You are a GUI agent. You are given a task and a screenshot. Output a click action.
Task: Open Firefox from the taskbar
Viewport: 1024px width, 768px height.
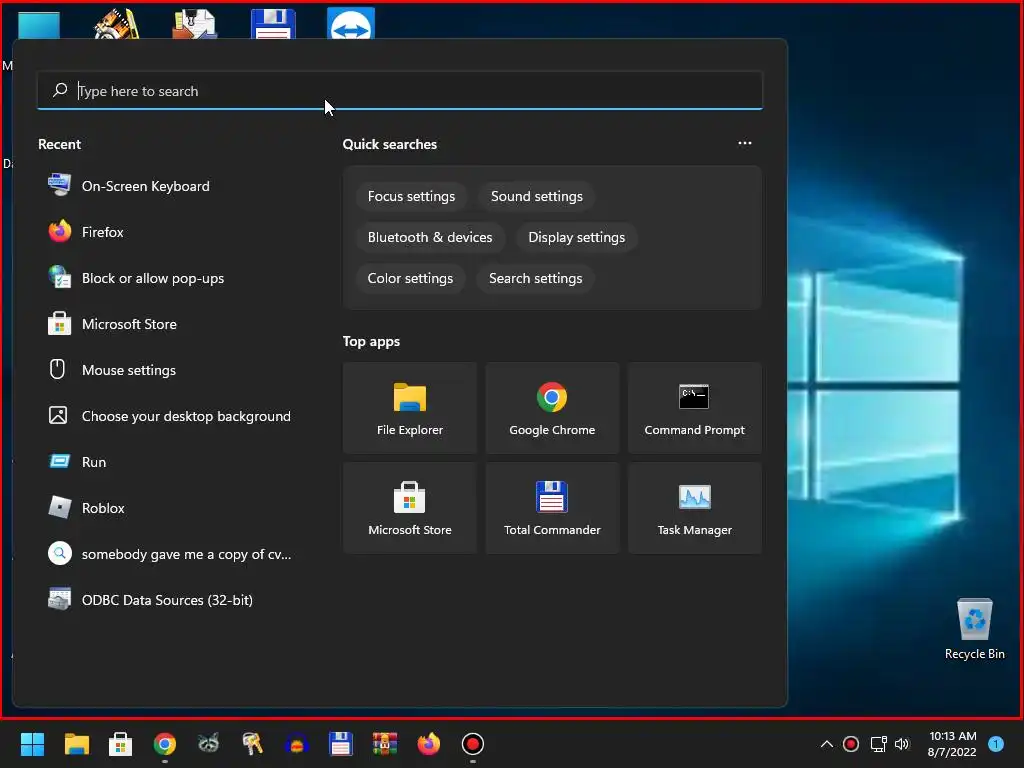click(x=428, y=744)
